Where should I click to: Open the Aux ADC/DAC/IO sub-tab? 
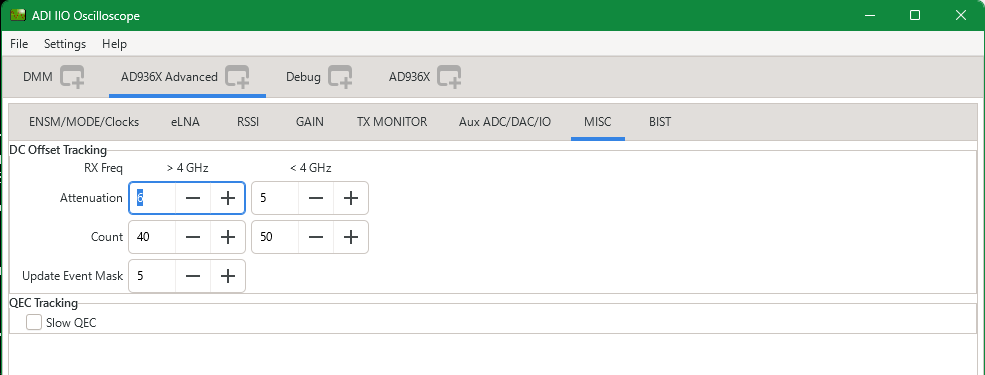(x=505, y=122)
